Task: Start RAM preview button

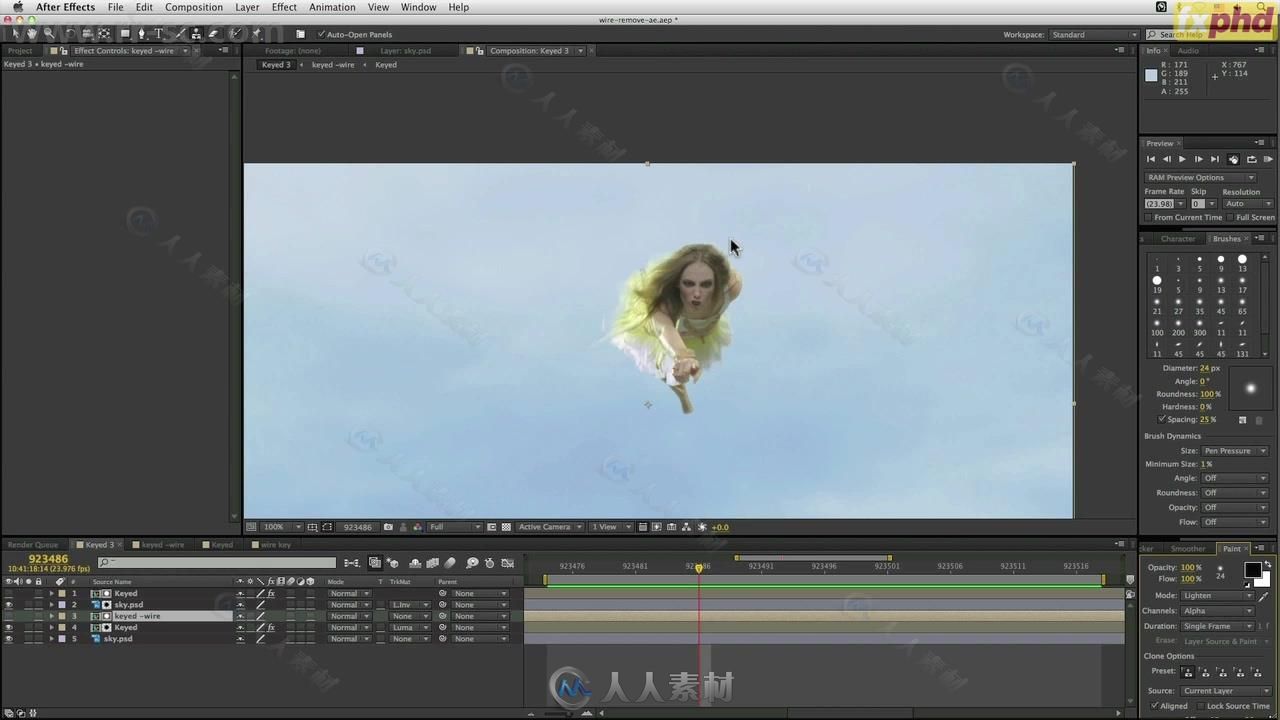Action: point(1268,159)
